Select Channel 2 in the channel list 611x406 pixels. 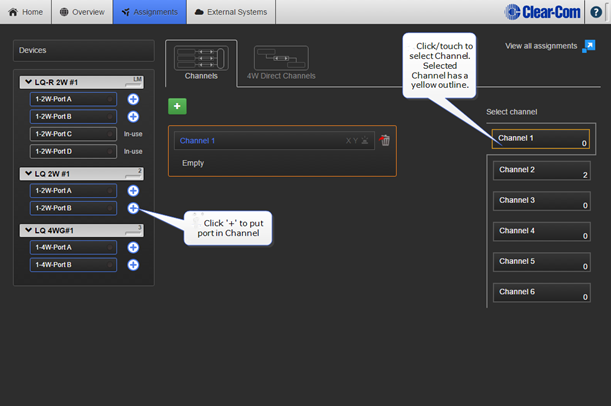[538, 171]
